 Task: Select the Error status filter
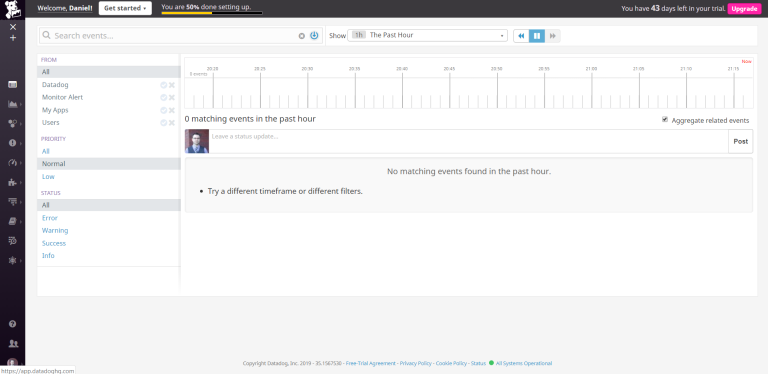click(x=49, y=218)
